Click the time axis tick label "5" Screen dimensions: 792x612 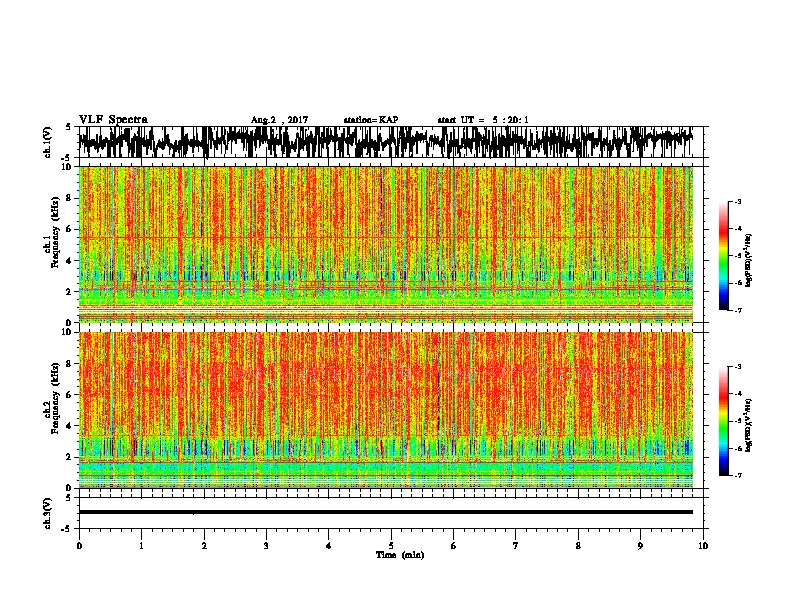point(391,546)
